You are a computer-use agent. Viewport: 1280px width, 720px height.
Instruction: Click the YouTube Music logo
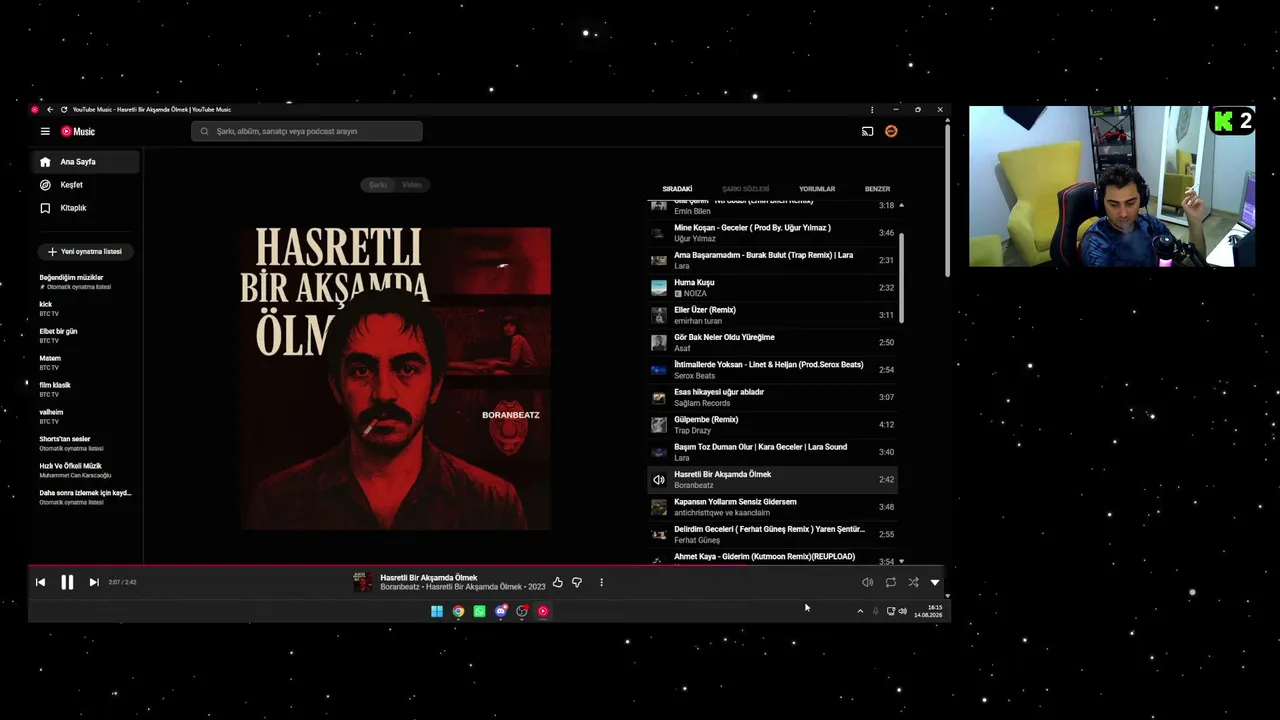coord(78,131)
